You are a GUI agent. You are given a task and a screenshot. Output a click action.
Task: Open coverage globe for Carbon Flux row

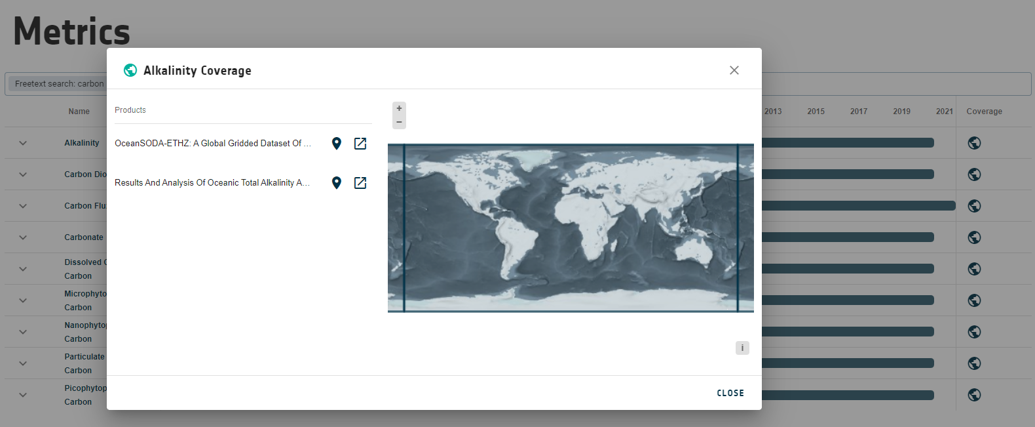974,206
